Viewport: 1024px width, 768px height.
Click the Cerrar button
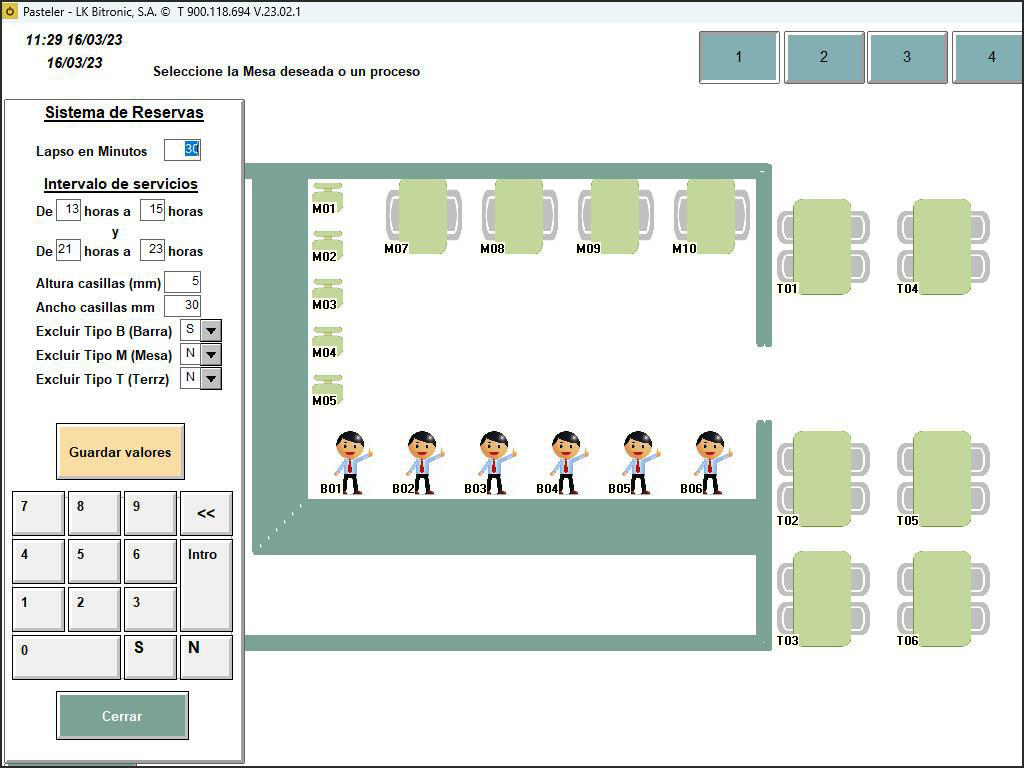(x=122, y=716)
